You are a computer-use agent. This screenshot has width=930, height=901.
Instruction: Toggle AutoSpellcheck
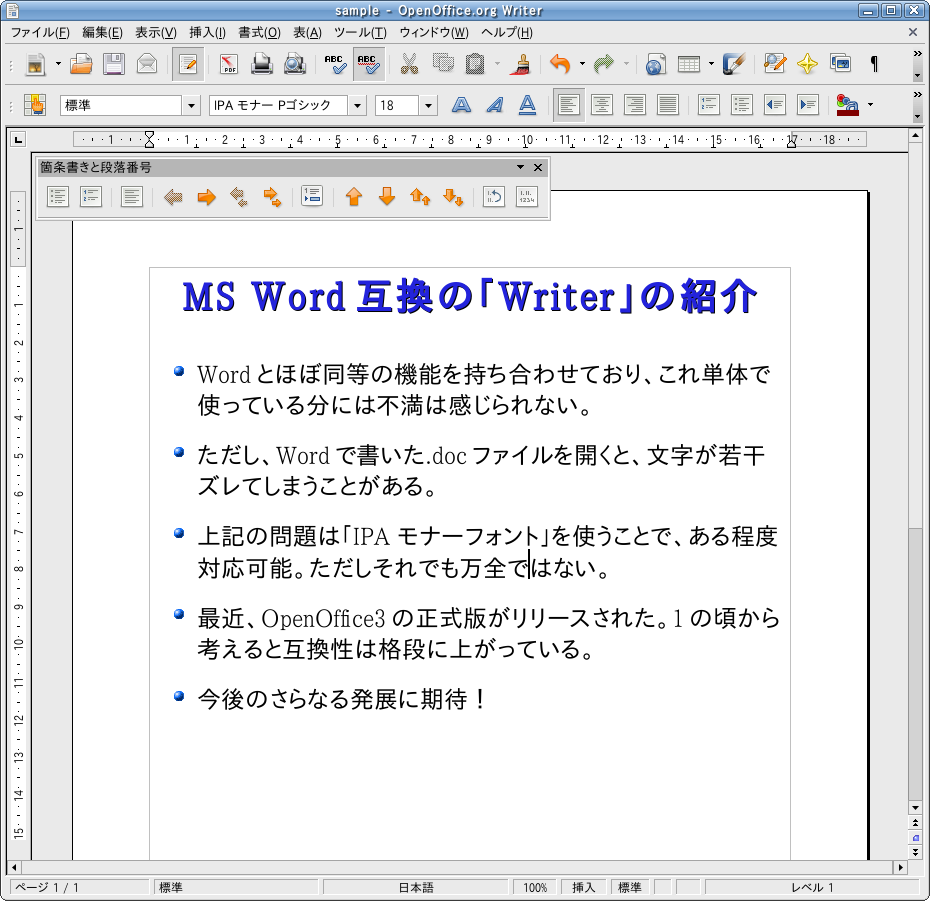368,63
